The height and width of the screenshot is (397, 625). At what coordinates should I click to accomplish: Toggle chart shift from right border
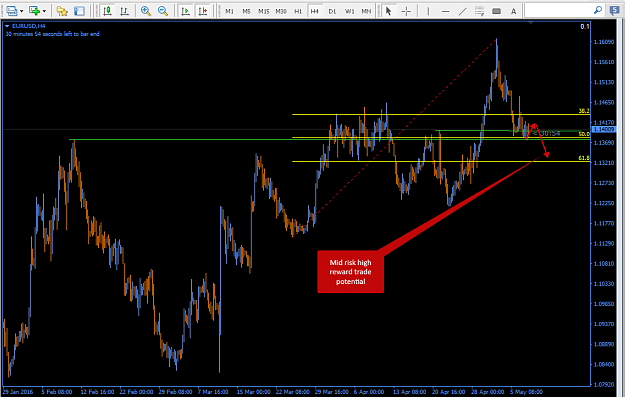[202, 11]
